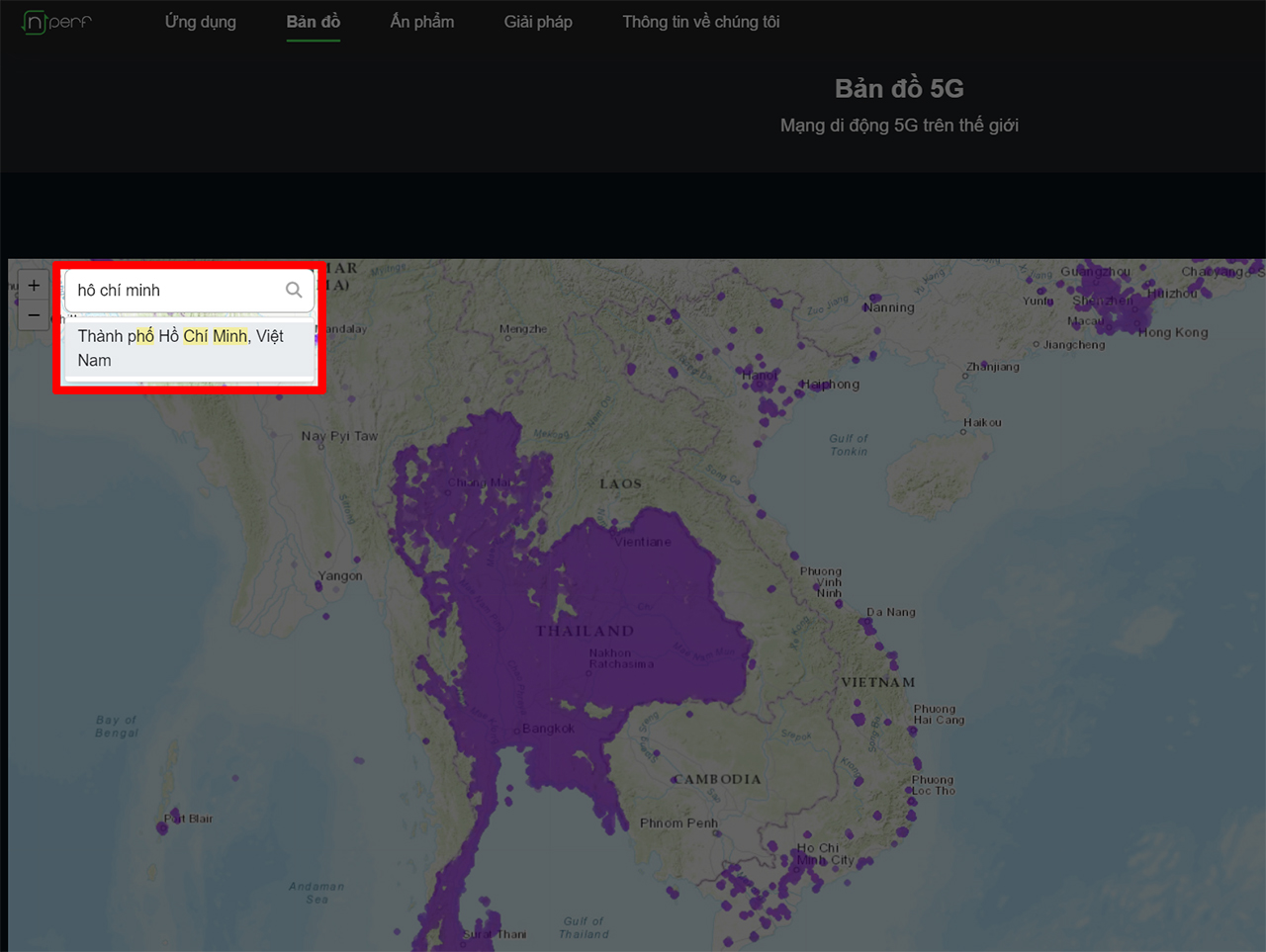Click the Da Nang map label
Image resolution: width=1266 pixels, height=952 pixels.
[890, 612]
